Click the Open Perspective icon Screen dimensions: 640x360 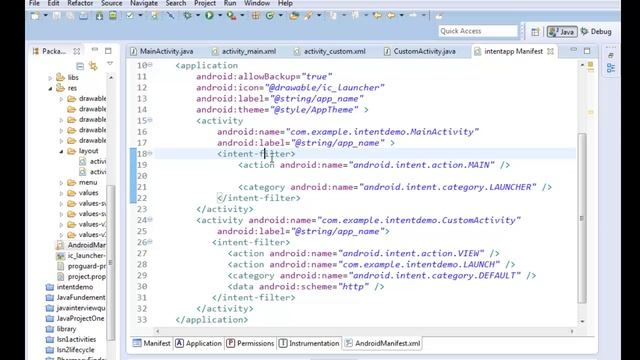(x=535, y=32)
